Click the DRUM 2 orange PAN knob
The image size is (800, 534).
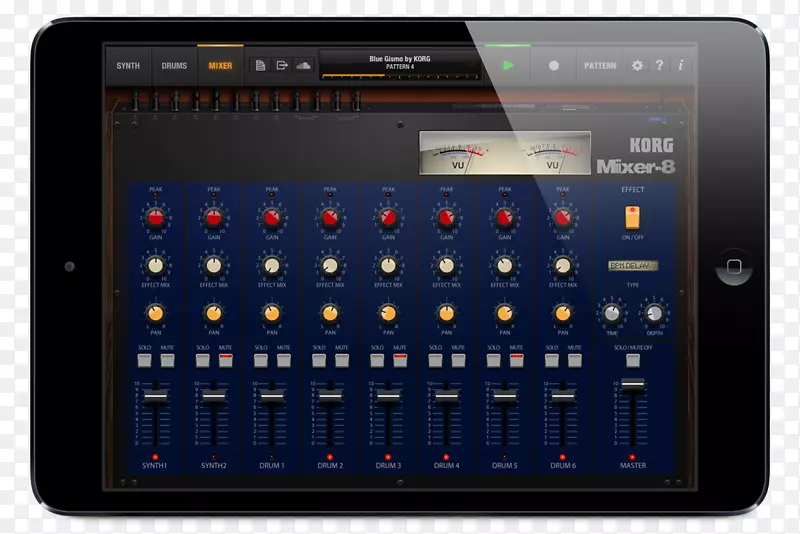point(330,313)
